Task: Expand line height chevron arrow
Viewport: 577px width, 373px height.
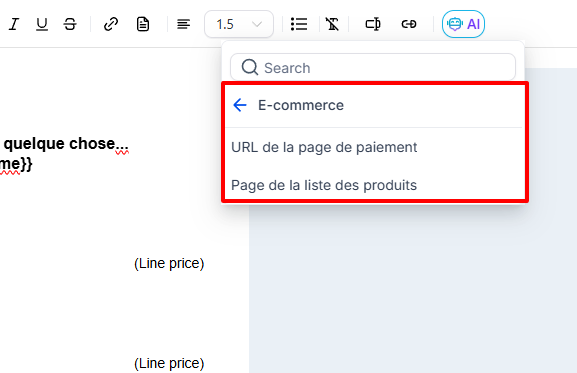Action: point(257,25)
